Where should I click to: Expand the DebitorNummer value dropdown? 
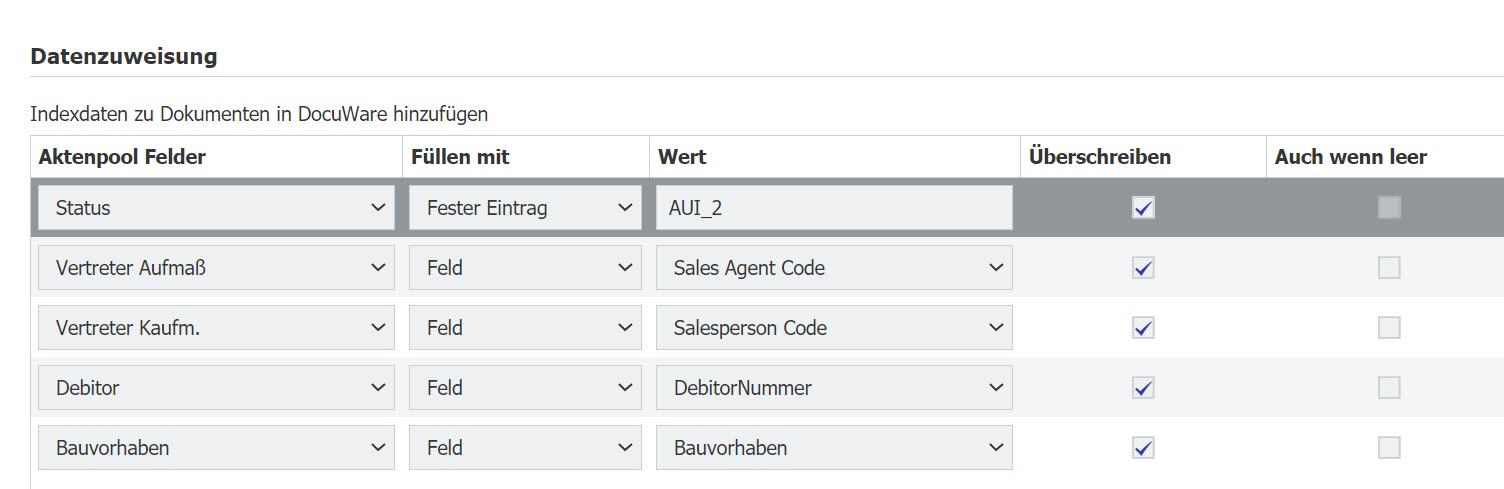coord(834,388)
